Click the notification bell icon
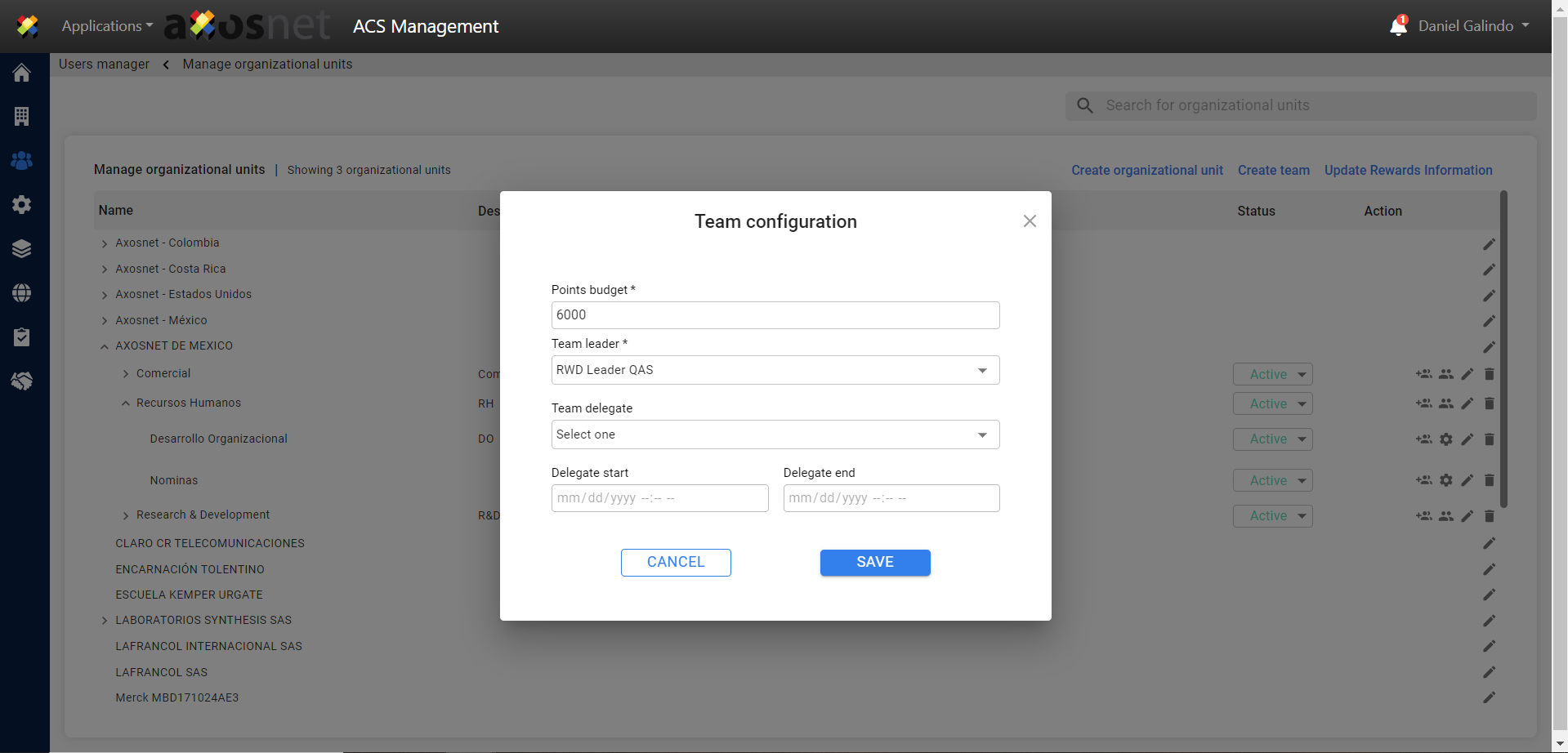 [1398, 26]
